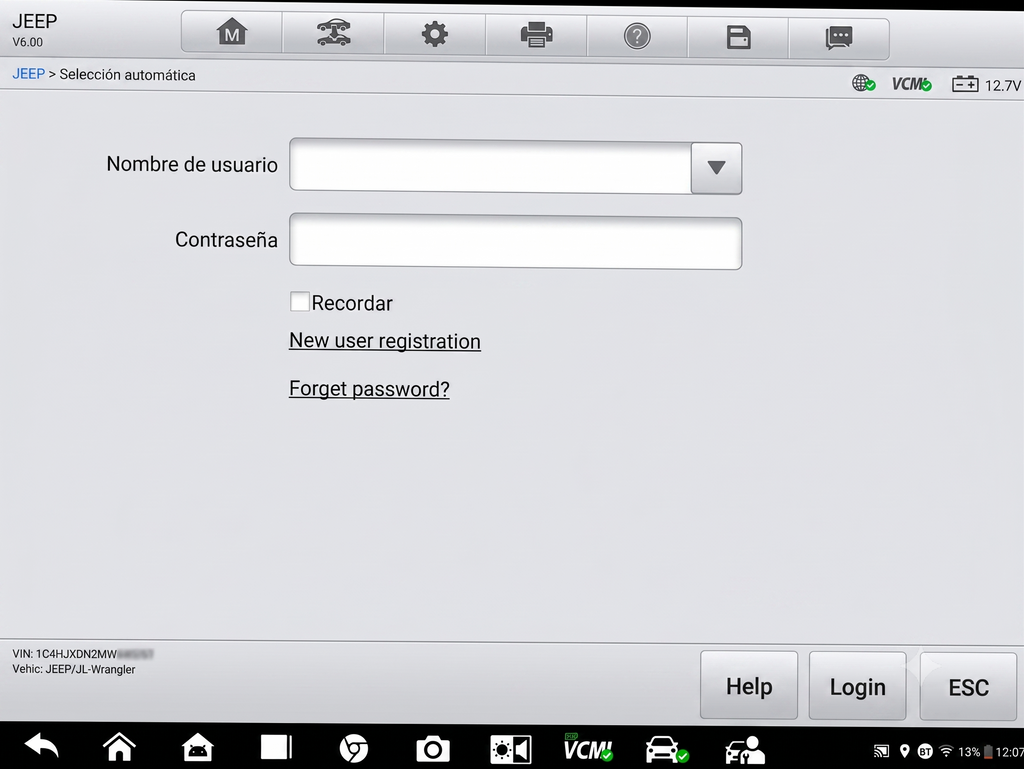Open the main menu home icon
This screenshot has width=1024, height=769.
click(x=232, y=33)
